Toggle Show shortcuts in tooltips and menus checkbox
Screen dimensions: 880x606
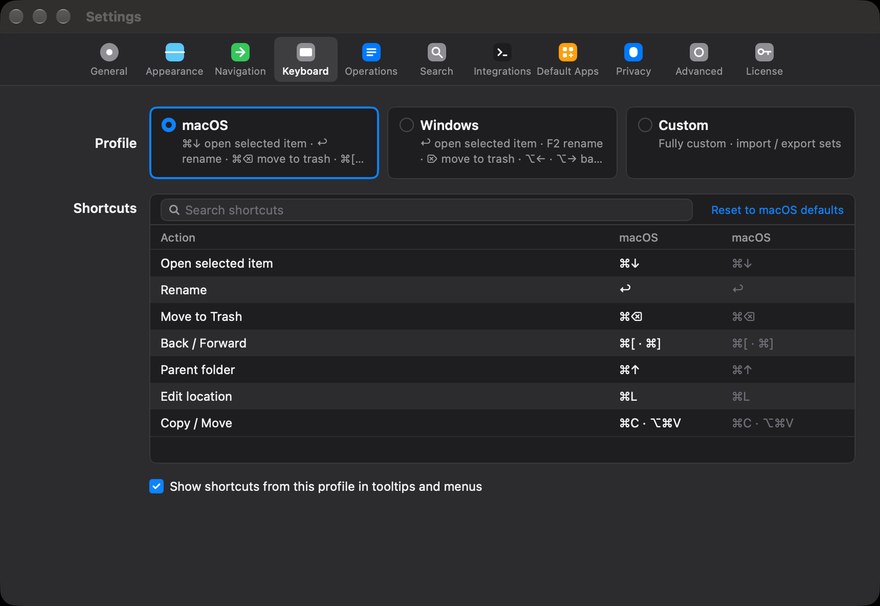tap(157, 486)
